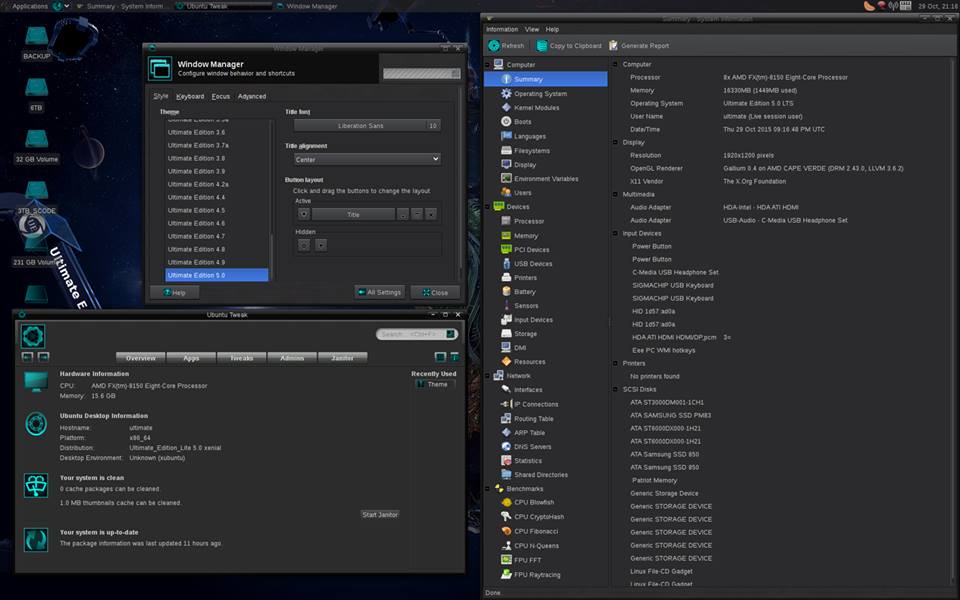The image size is (960, 600).
Task: Click Close button in Window Manager dialog
Action: 435,293
